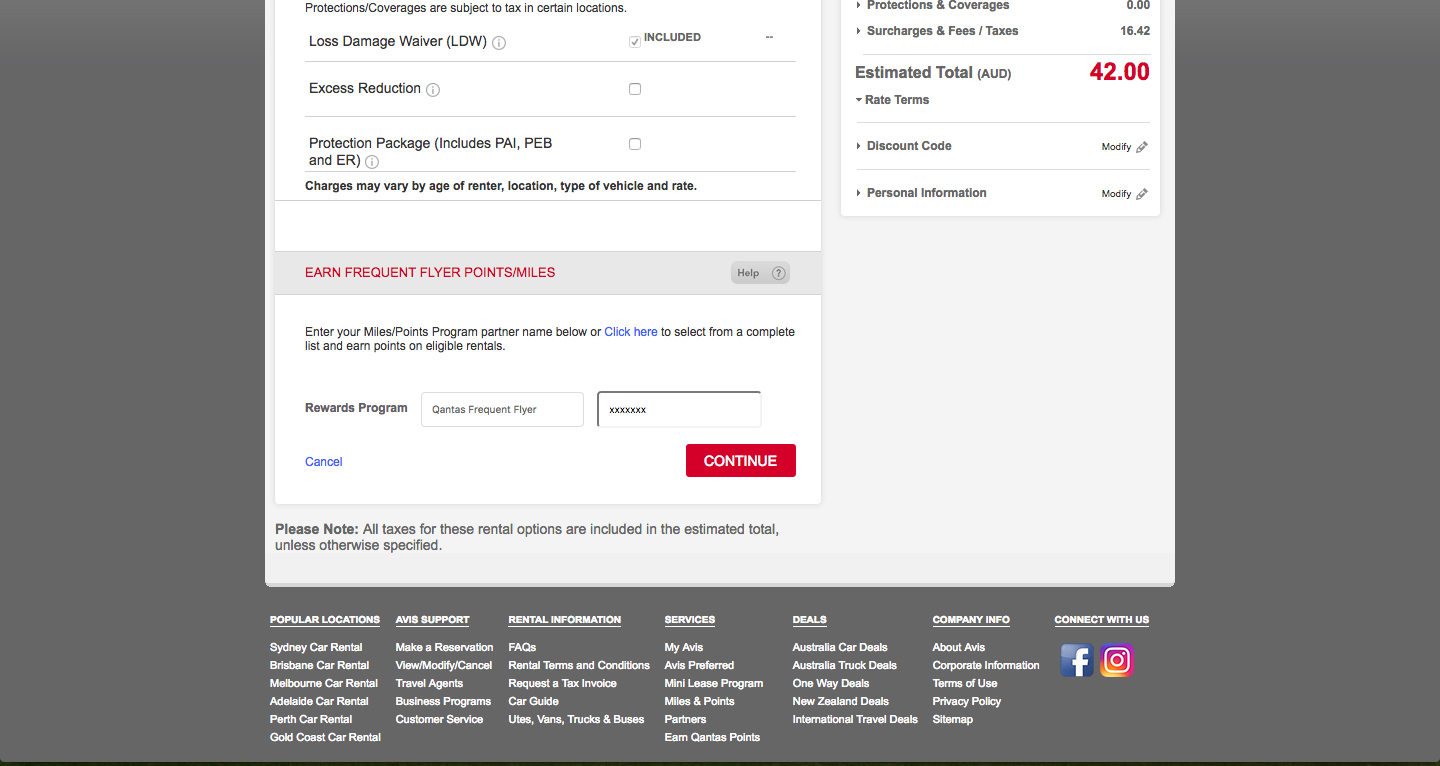1440x766 pixels.
Task: Open the Rewards Program name field
Action: tap(502, 409)
